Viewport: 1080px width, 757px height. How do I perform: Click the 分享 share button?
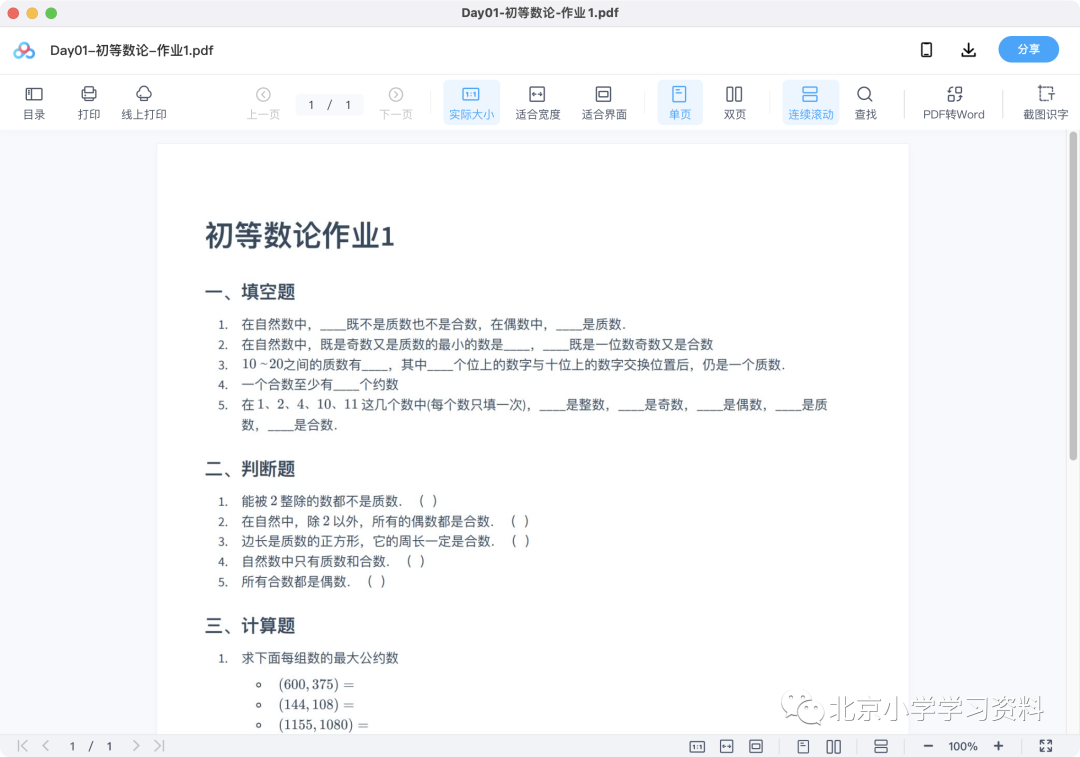(1028, 50)
